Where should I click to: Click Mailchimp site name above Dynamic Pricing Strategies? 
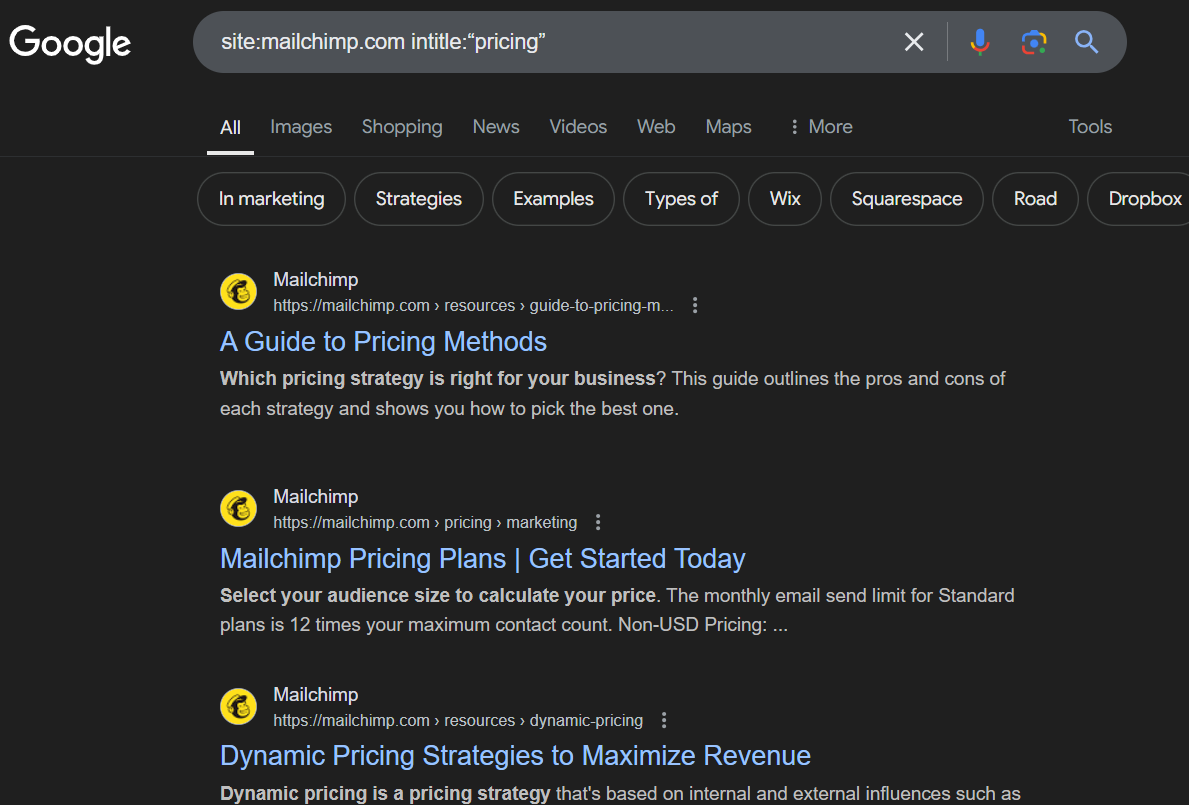coord(315,694)
